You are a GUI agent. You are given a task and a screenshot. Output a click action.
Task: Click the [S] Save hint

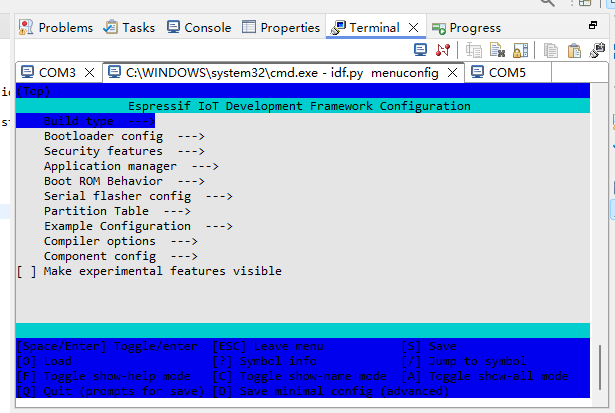point(429,346)
